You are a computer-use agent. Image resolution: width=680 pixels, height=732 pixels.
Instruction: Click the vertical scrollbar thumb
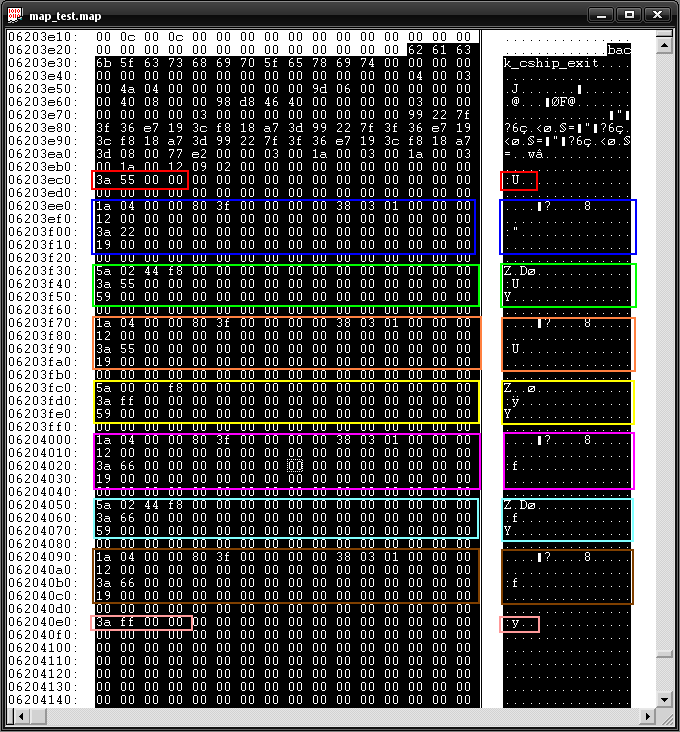click(663, 654)
